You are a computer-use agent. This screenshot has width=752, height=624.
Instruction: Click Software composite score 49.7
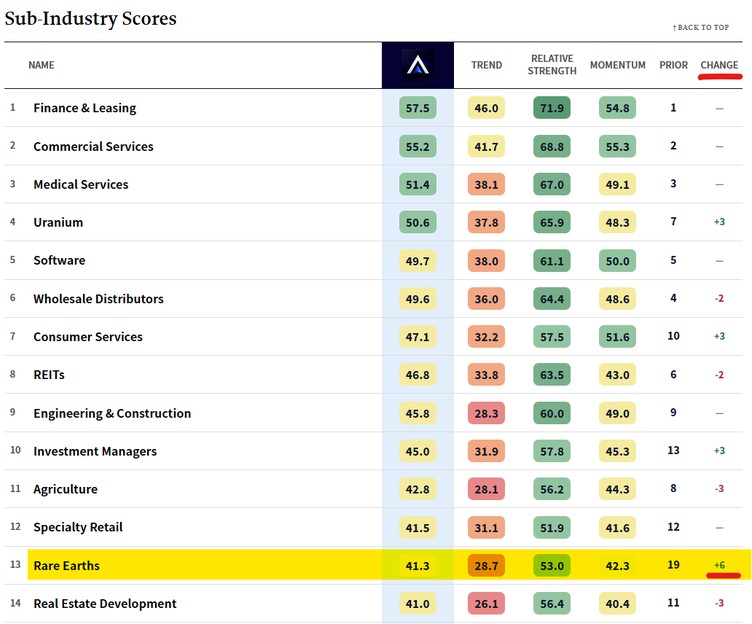418,261
